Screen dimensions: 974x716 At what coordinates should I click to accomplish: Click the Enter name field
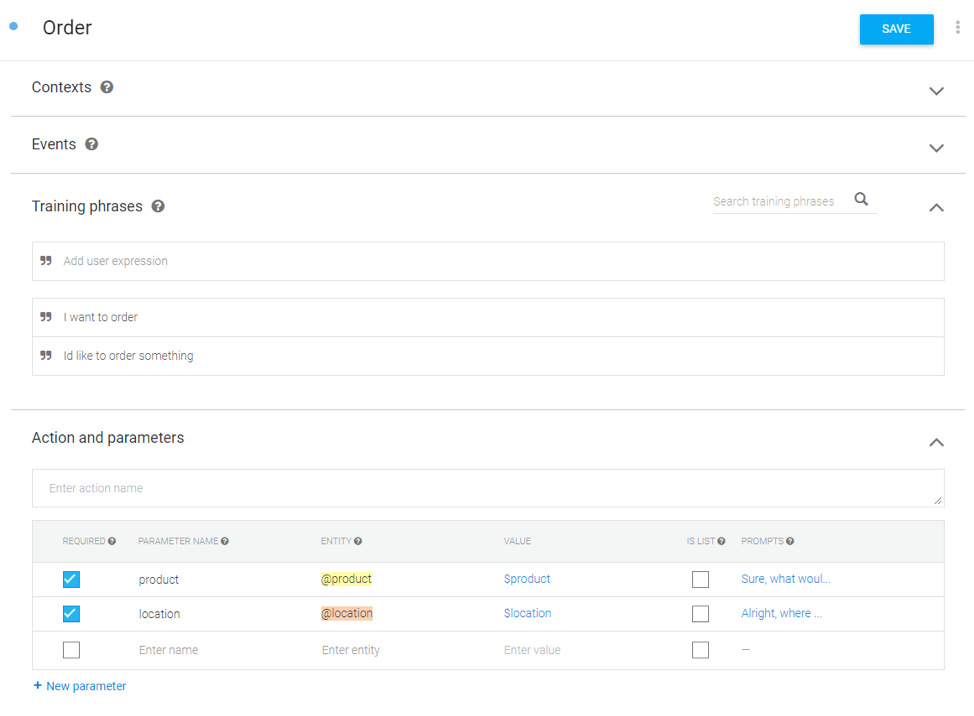[x=168, y=650]
